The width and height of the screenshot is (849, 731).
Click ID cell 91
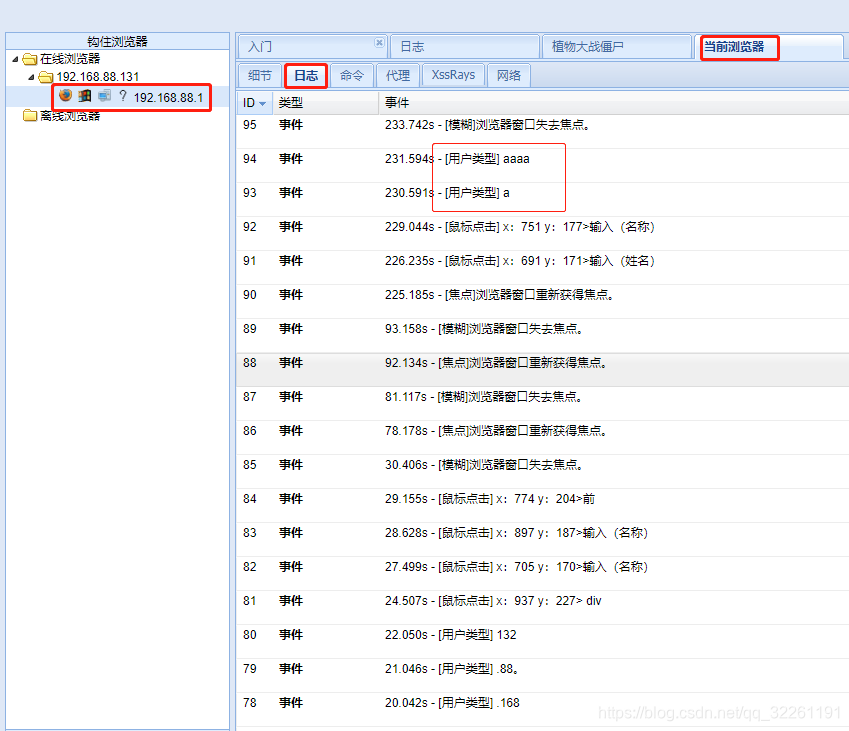250,261
